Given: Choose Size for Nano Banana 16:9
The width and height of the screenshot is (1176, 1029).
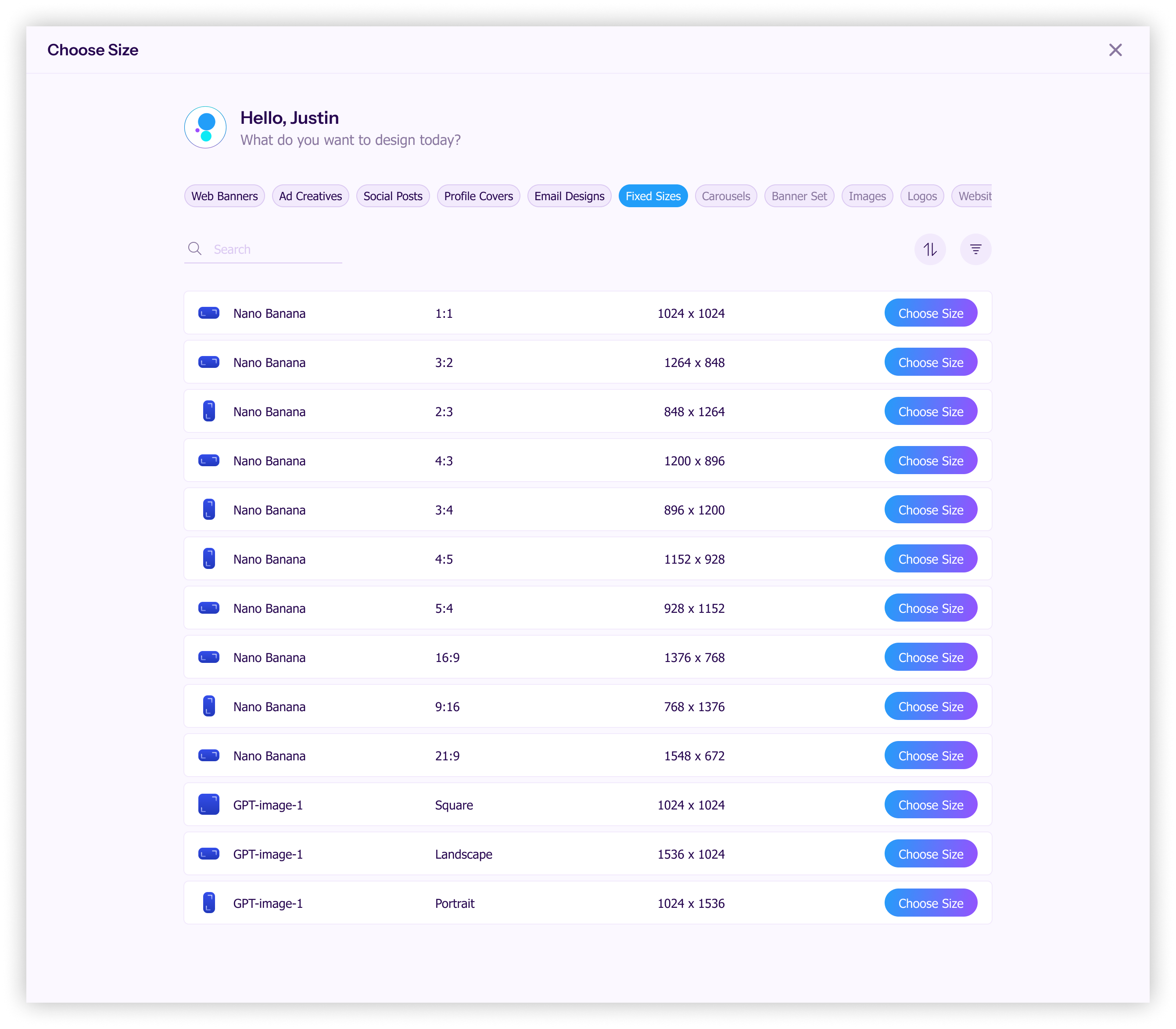Looking at the screenshot, I should pos(931,657).
